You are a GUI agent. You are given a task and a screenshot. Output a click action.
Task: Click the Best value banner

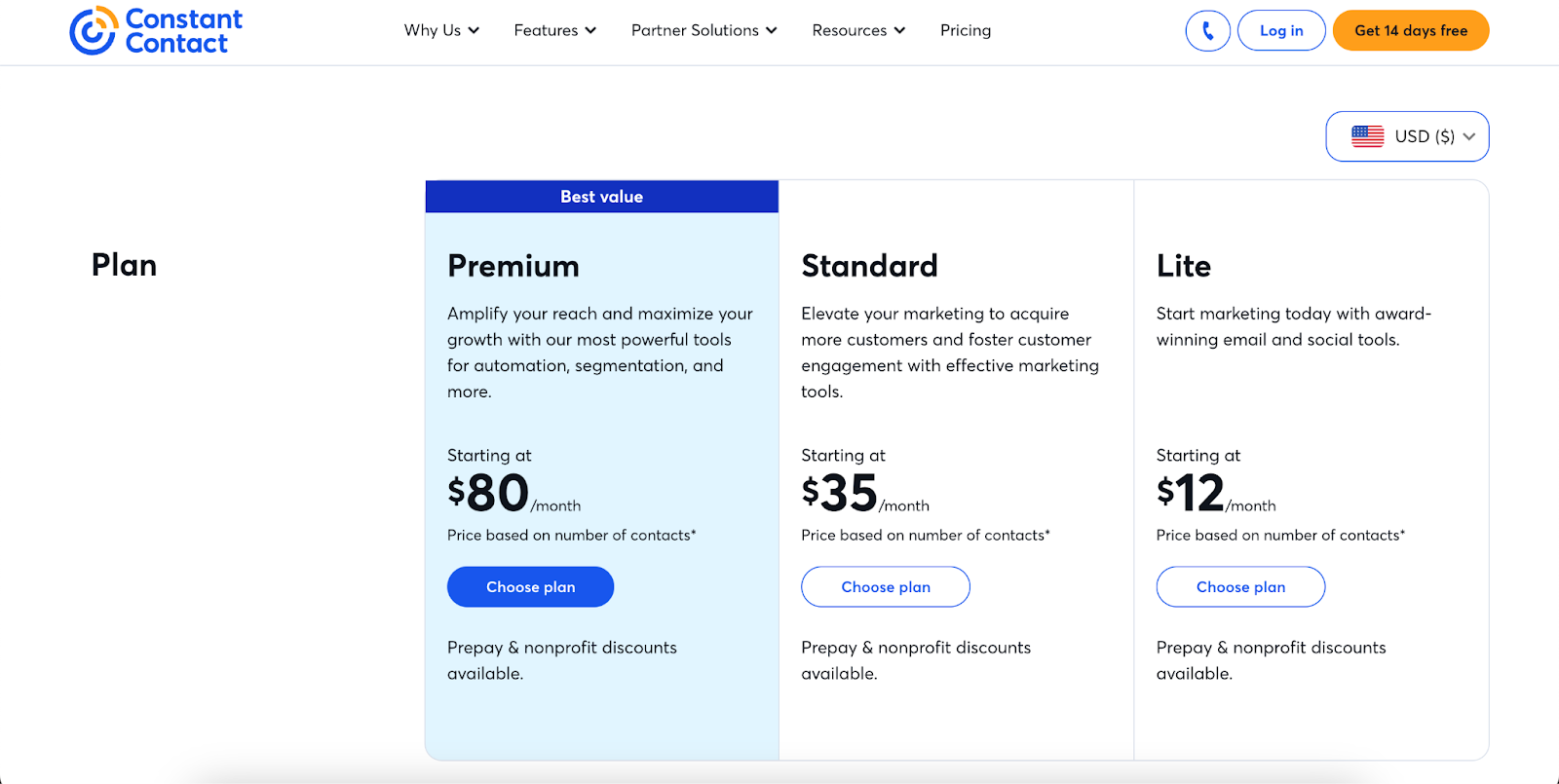(x=602, y=196)
